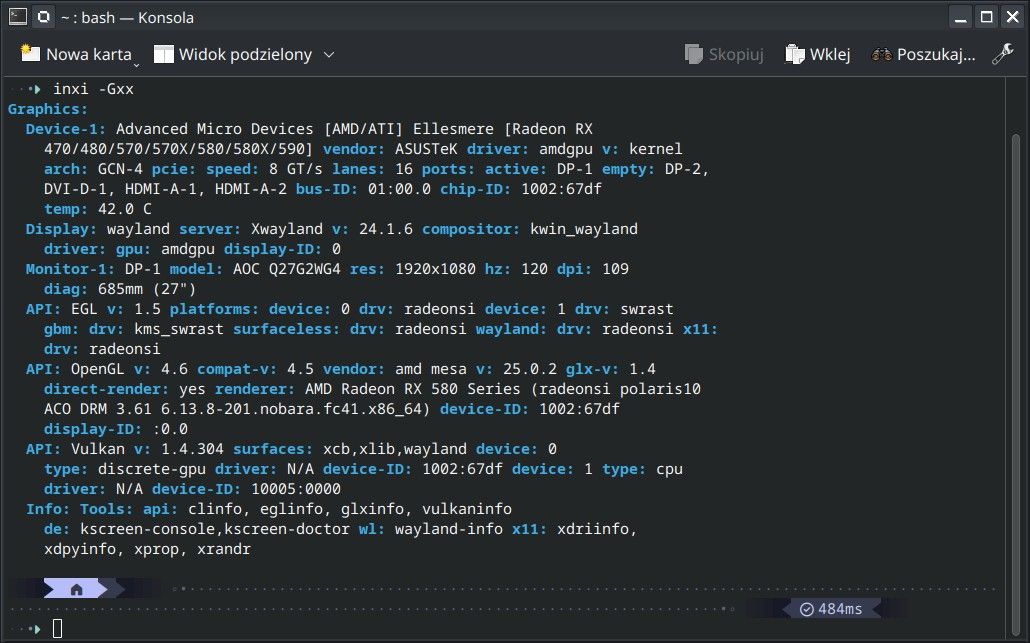The width and height of the screenshot is (1030, 643).
Task: Maximize the Konsola window
Action: (x=987, y=18)
